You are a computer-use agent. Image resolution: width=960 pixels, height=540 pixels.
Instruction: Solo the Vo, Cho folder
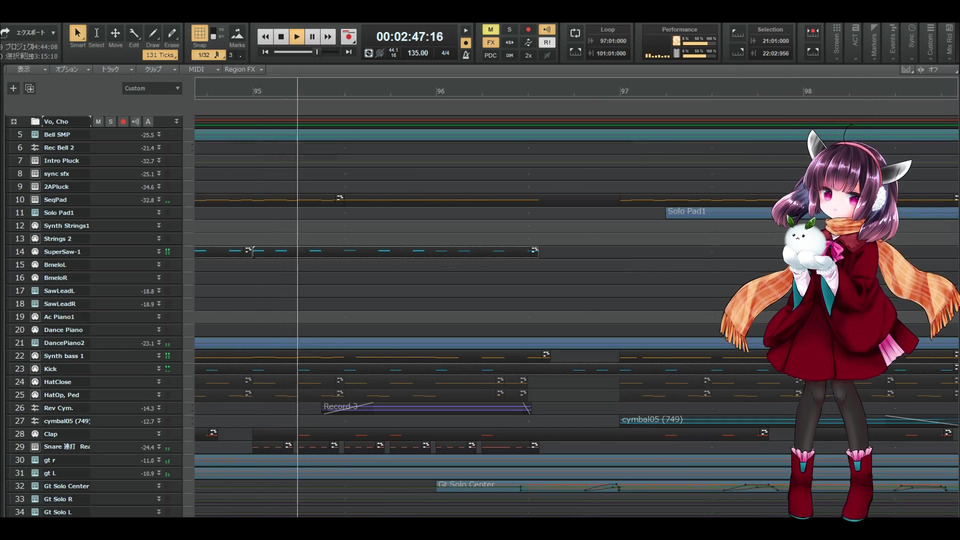[111, 121]
